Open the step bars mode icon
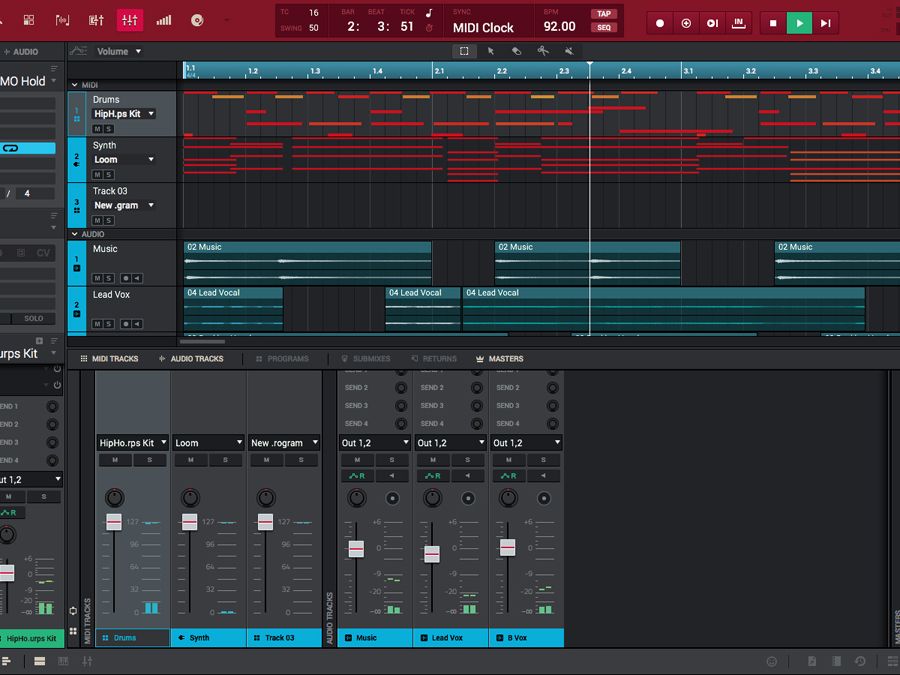The height and width of the screenshot is (675, 900). click(x=164, y=21)
